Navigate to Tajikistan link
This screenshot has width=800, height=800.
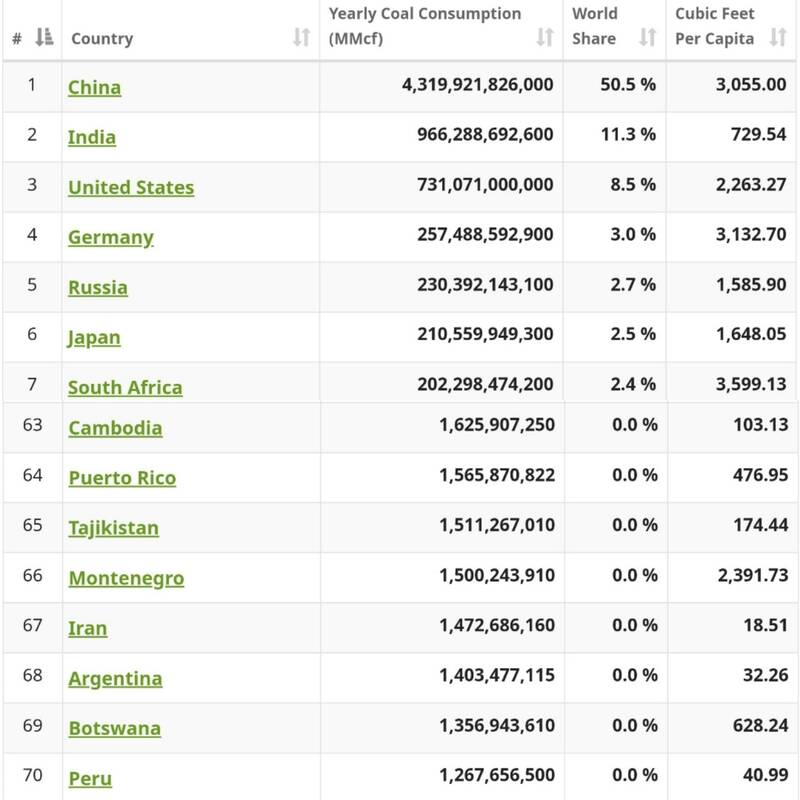113,528
